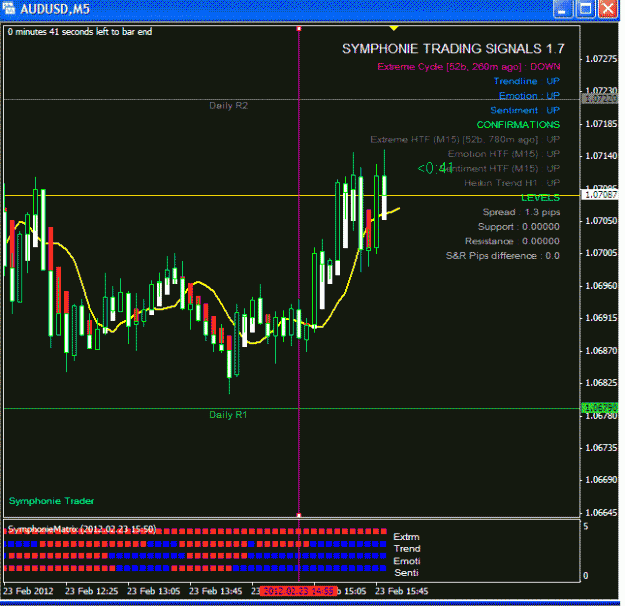Click the 'Emotion HTF (M15) : UP' line

(x=504, y=154)
